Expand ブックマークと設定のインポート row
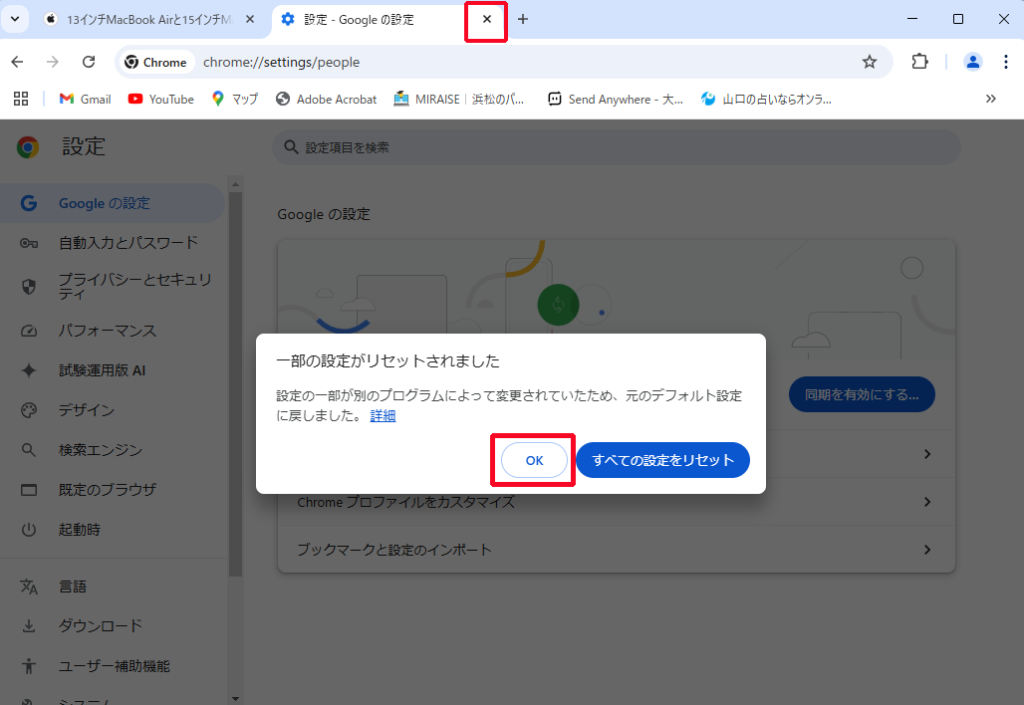This screenshot has height=705, width=1024. click(x=616, y=550)
